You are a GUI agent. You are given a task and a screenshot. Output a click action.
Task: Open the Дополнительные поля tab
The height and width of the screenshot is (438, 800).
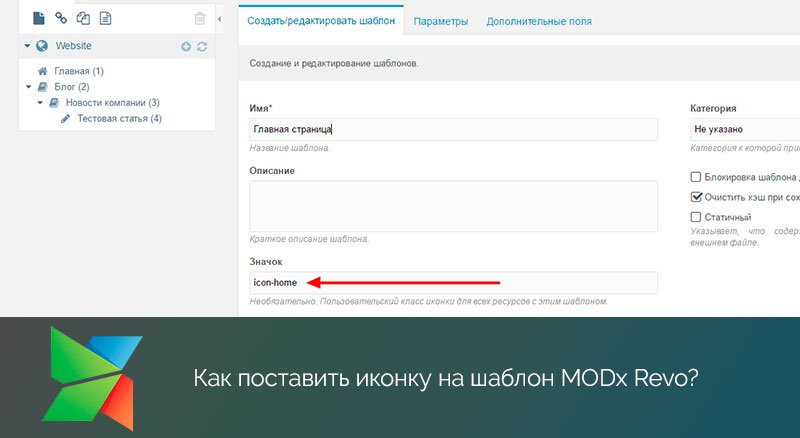(x=539, y=21)
